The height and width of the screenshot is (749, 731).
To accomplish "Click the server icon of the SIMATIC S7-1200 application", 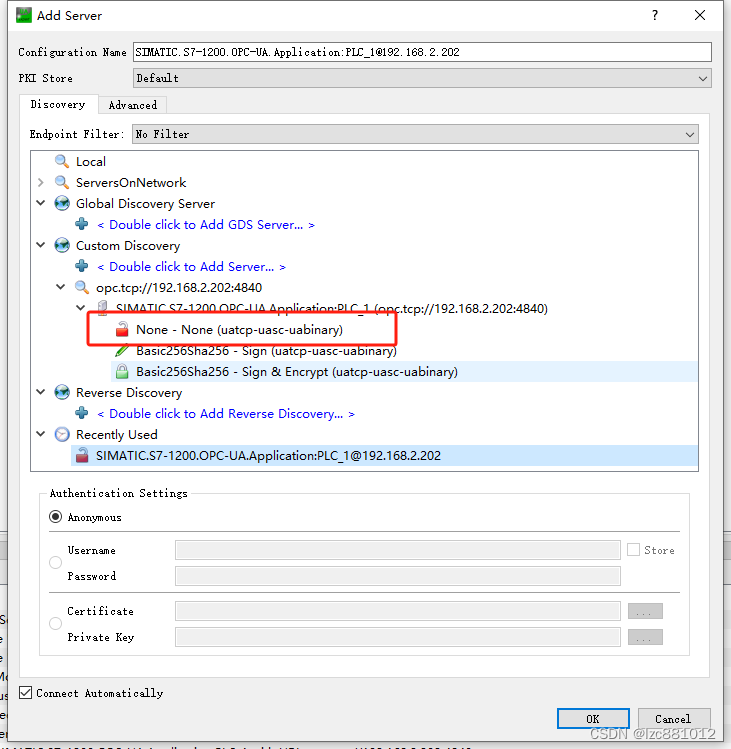I will click(x=102, y=308).
